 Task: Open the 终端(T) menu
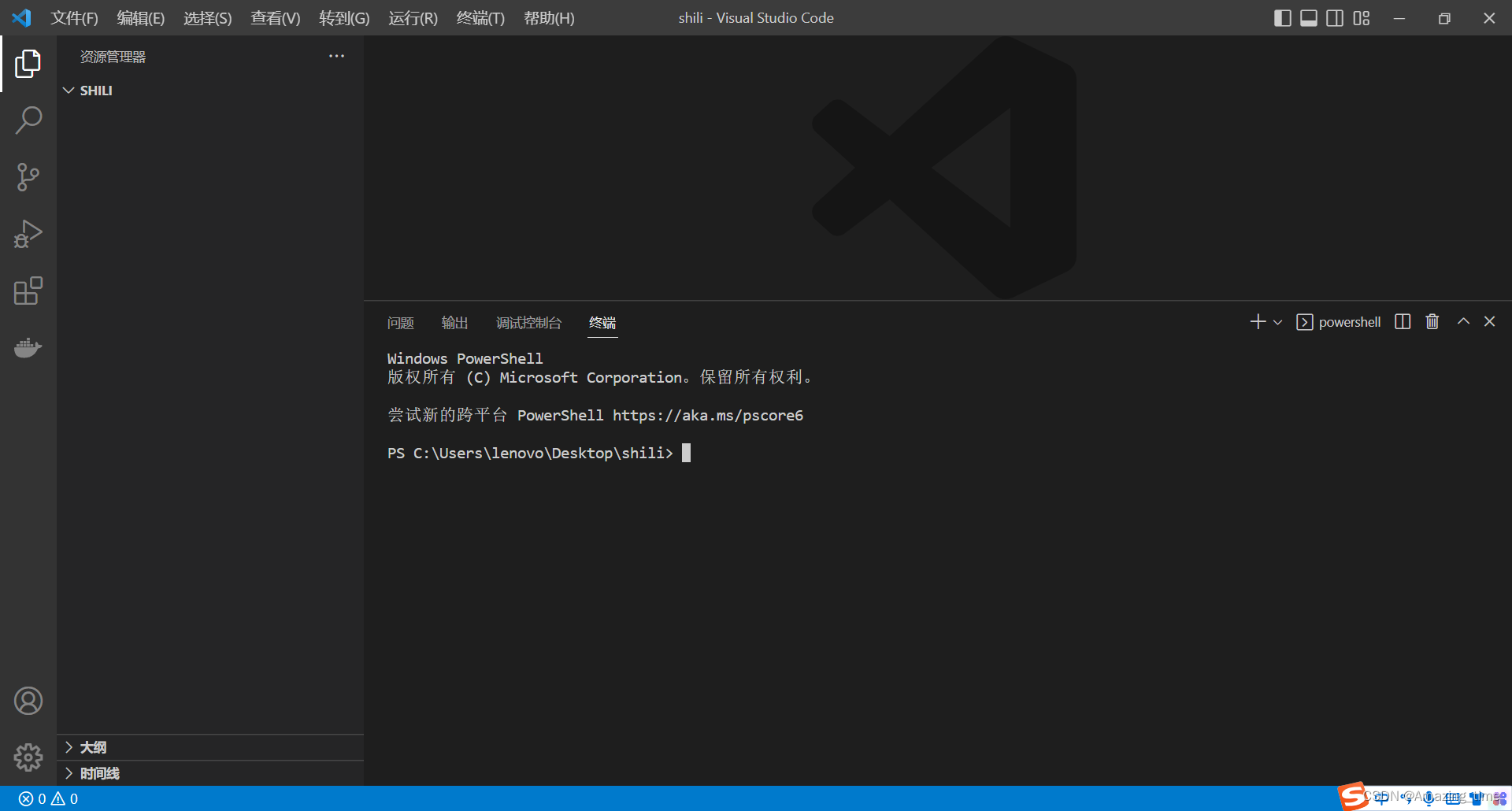pyautogui.click(x=480, y=18)
